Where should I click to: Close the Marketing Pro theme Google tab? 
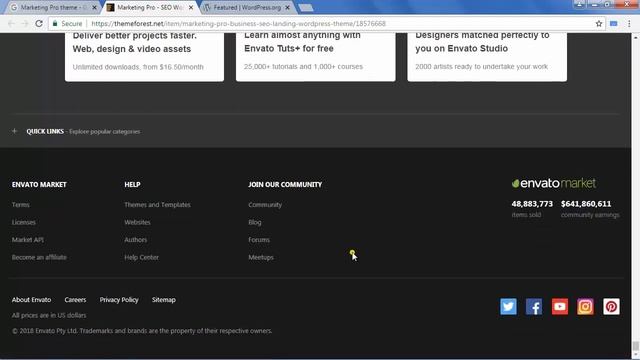coord(94,7)
